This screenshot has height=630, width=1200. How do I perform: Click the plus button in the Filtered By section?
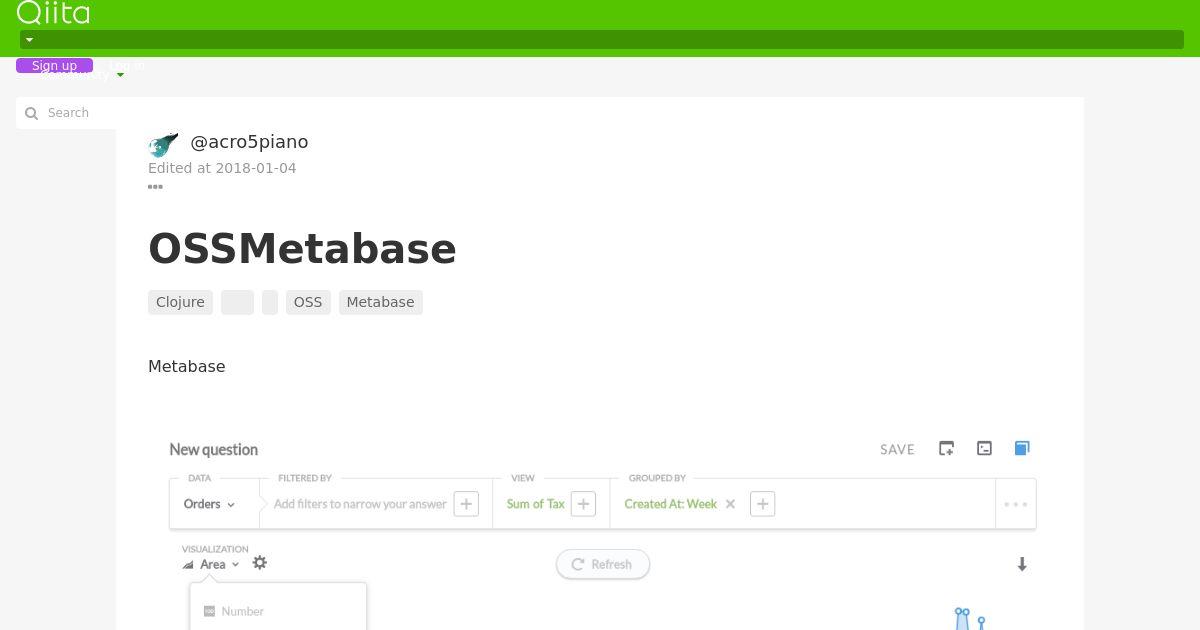466,504
